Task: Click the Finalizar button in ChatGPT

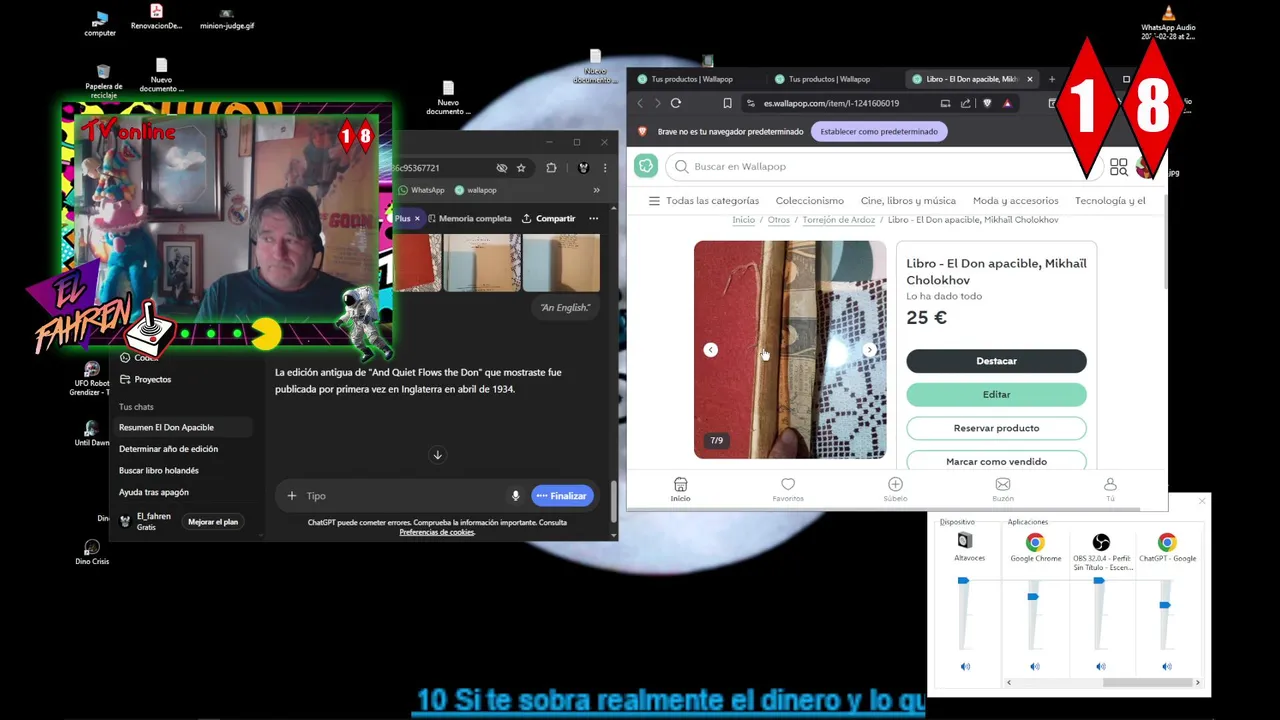Action: 562,496
